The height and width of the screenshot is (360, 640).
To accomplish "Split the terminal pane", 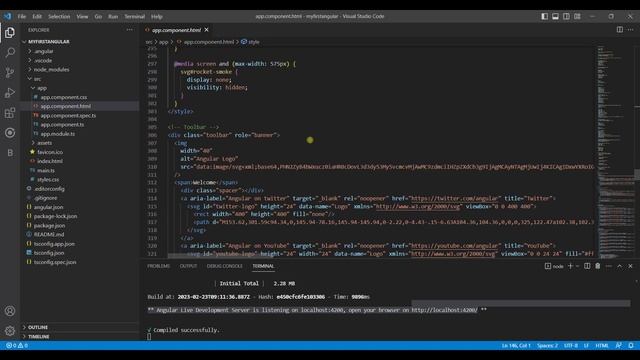I will 587,266.
